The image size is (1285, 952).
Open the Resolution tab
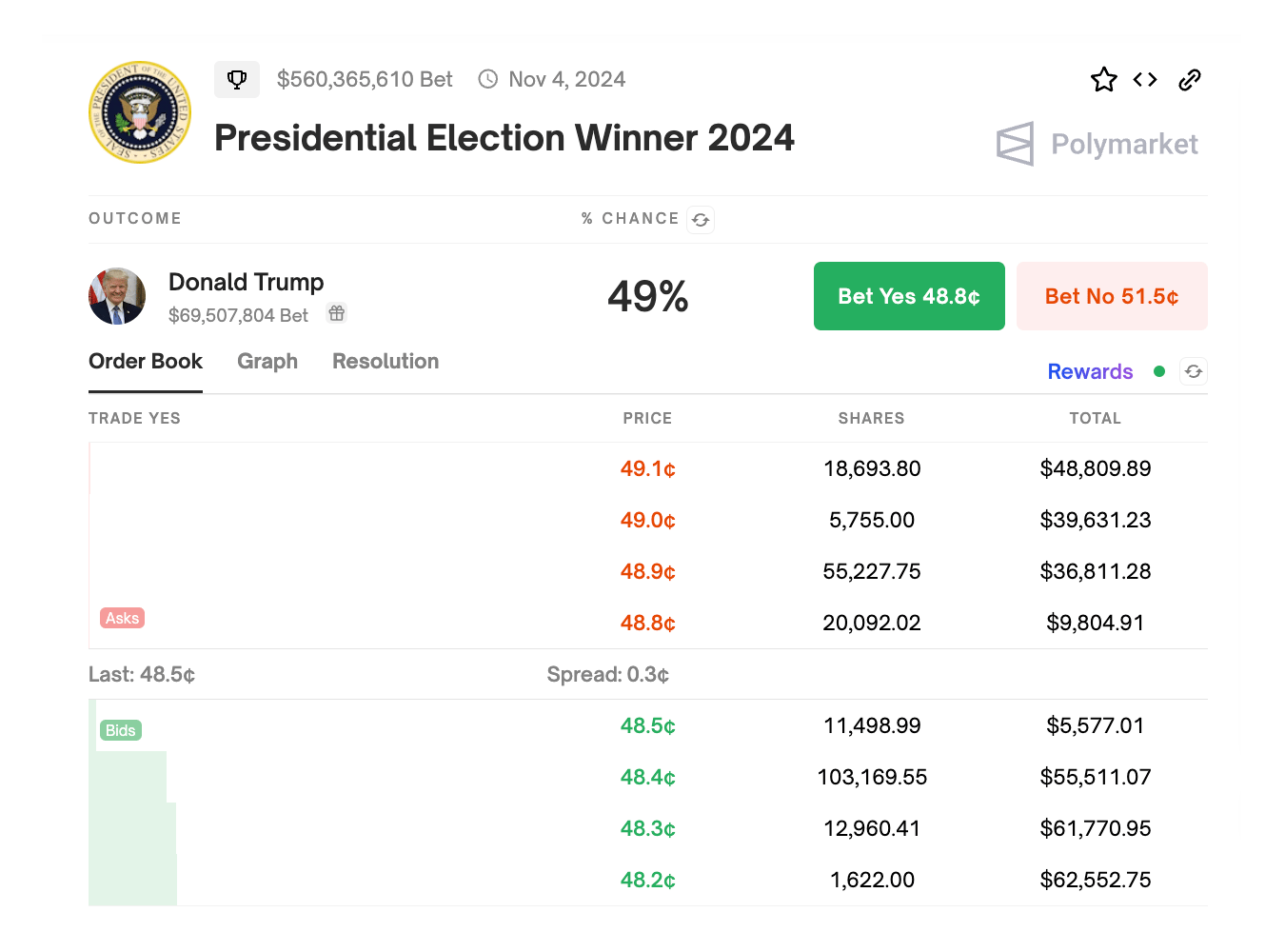click(385, 362)
